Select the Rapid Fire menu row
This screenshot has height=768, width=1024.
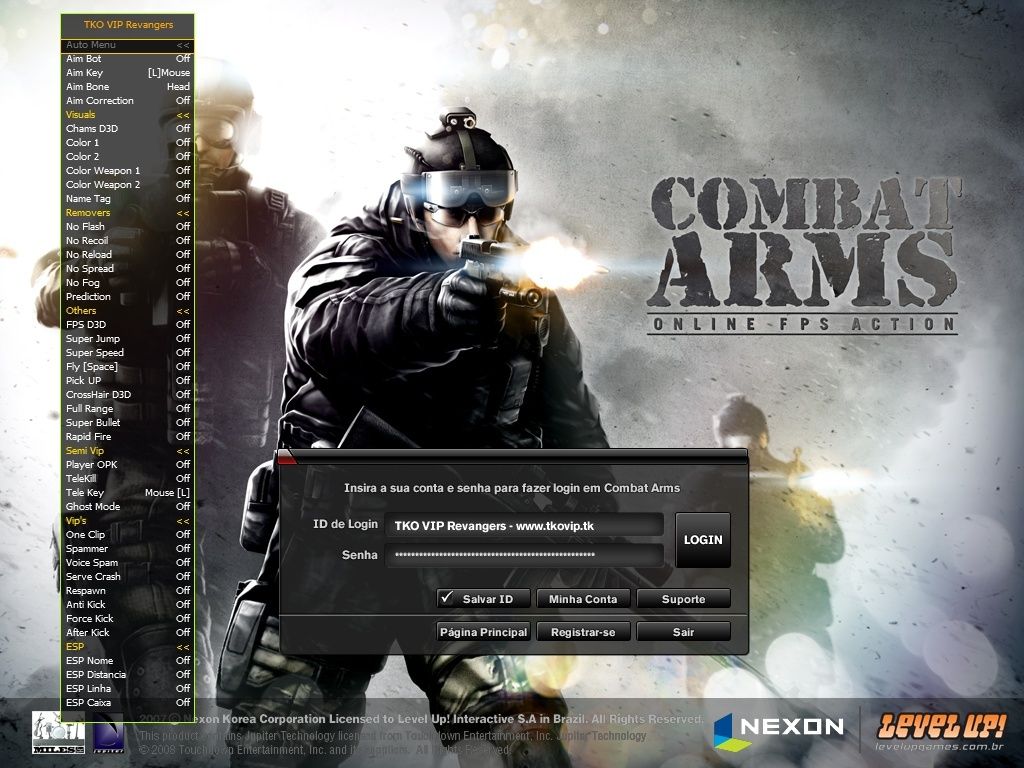(x=128, y=437)
